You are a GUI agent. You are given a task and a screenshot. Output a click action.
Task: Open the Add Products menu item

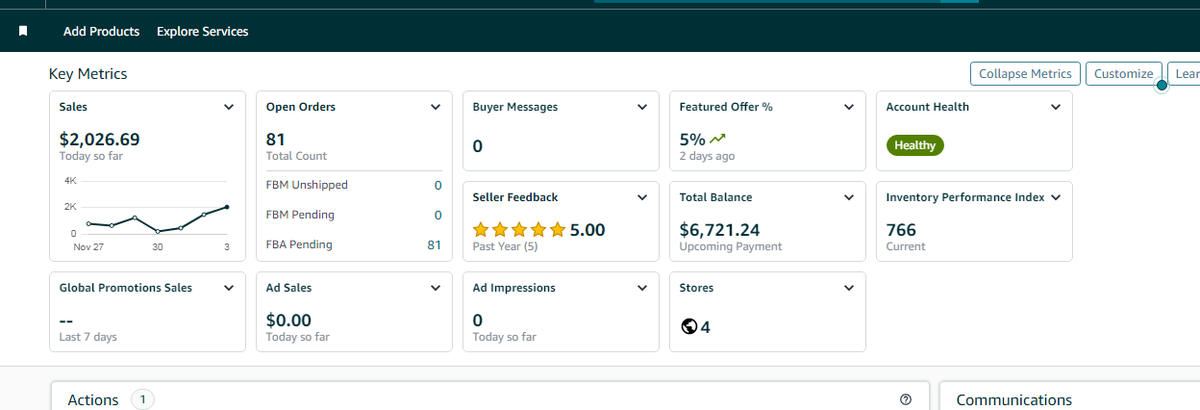101,31
